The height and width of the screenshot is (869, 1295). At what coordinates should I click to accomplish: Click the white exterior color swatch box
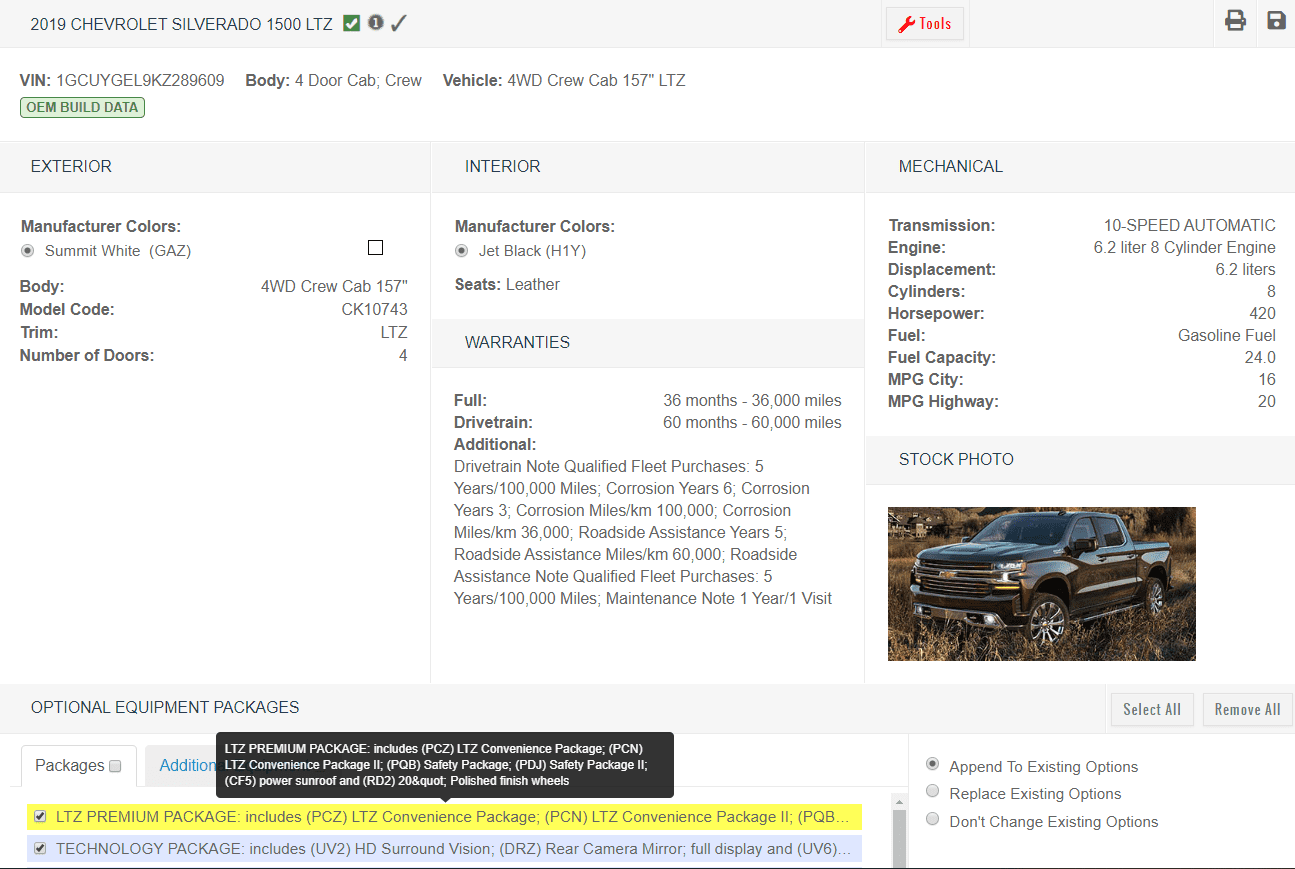pyautogui.click(x=376, y=248)
